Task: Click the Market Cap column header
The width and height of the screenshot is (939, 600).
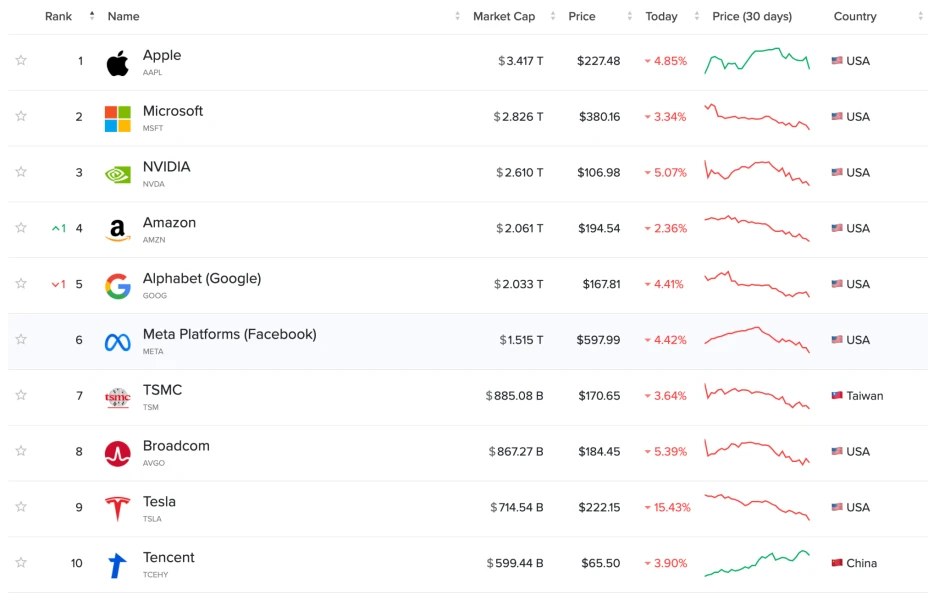Action: coord(504,16)
